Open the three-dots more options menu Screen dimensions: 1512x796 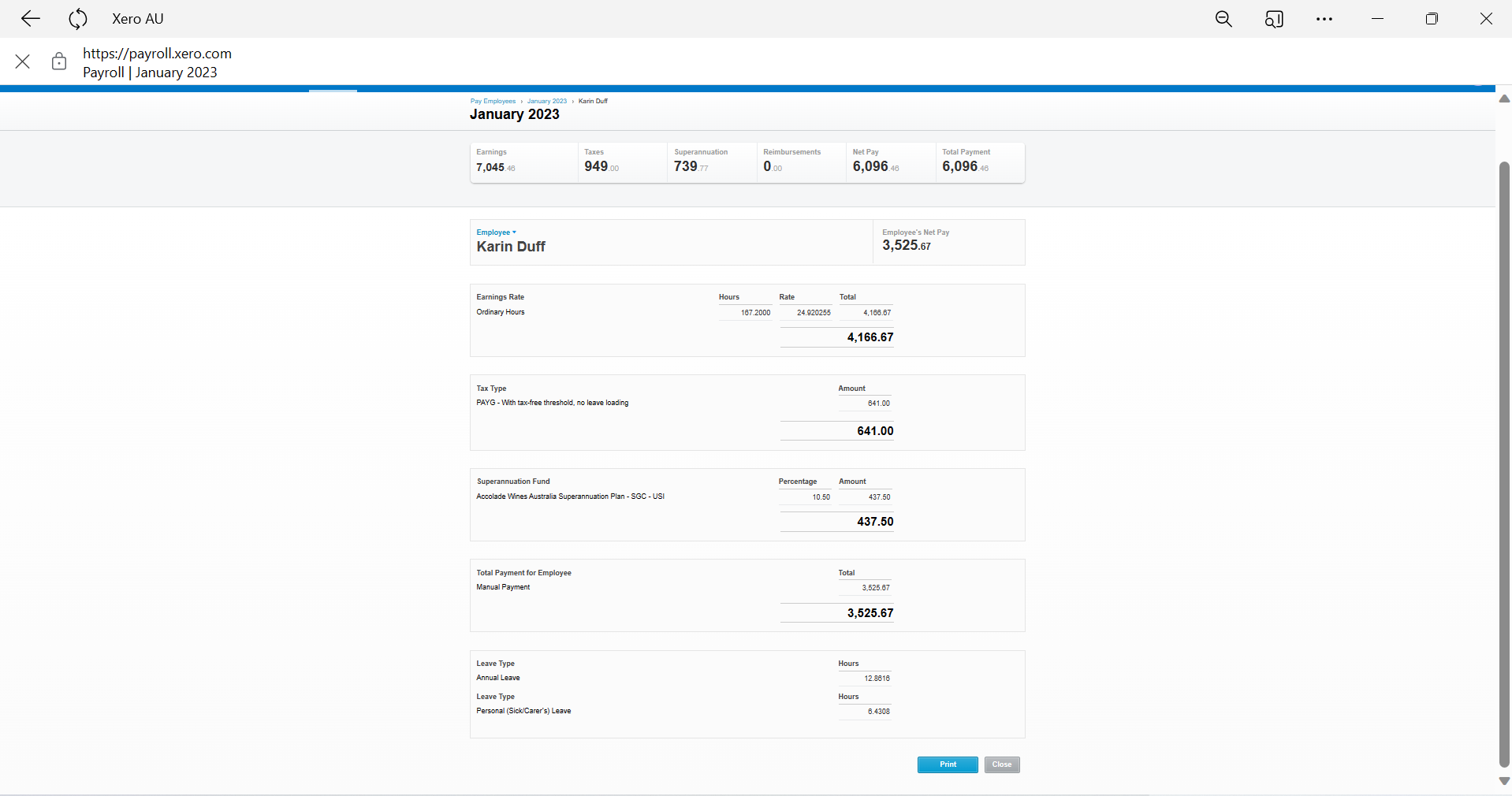tap(1324, 19)
